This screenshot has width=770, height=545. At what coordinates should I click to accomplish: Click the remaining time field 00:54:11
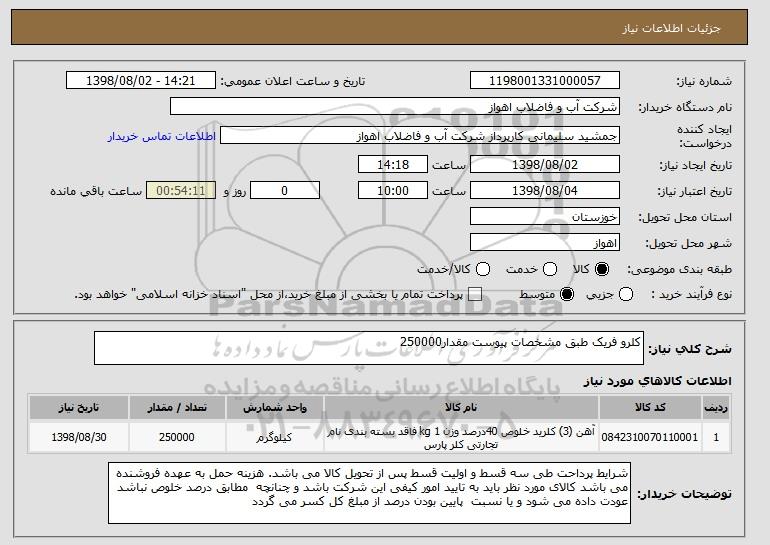point(181,191)
